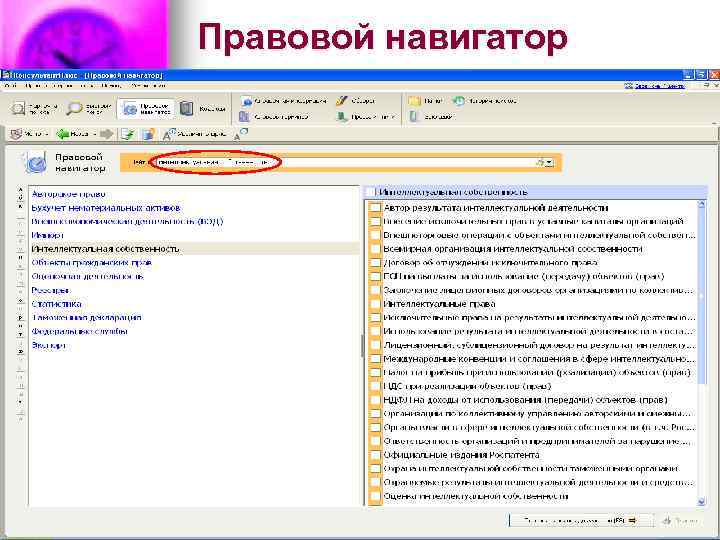
Task: Show История поисков search history
Action: coord(484,101)
